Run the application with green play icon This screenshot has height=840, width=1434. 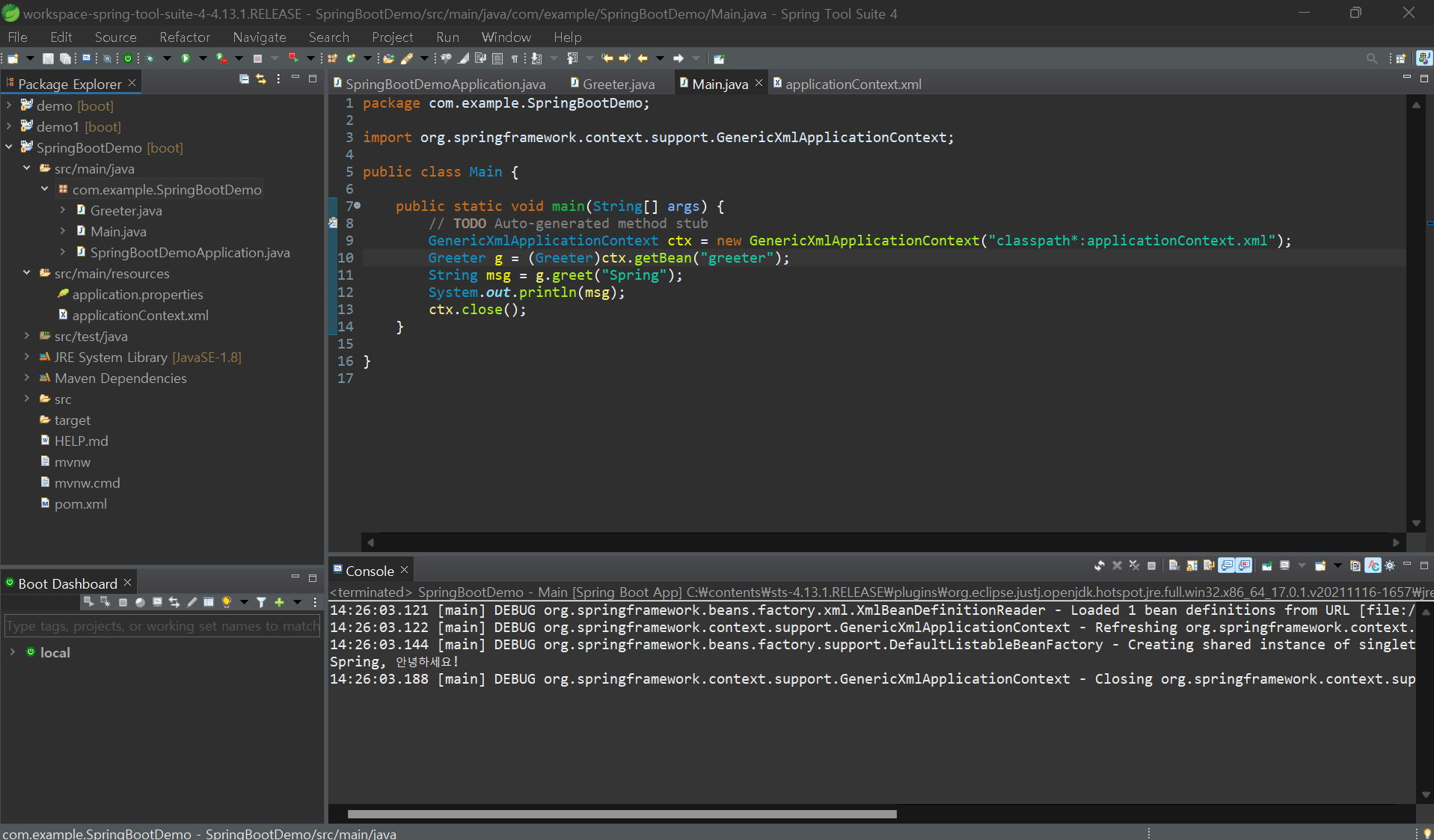(x=185, y=58)
